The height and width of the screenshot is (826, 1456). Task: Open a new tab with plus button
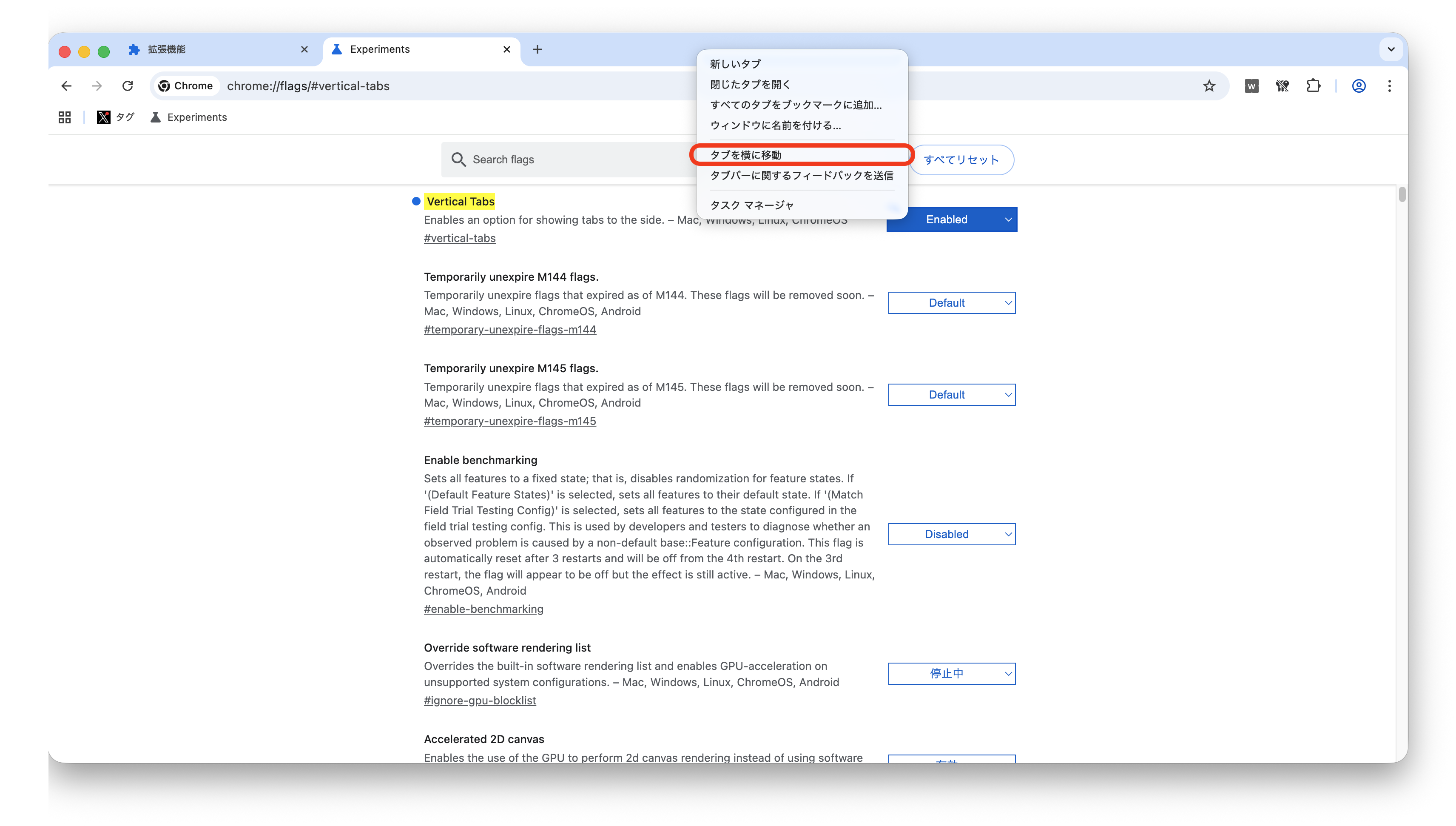(537, 49)
